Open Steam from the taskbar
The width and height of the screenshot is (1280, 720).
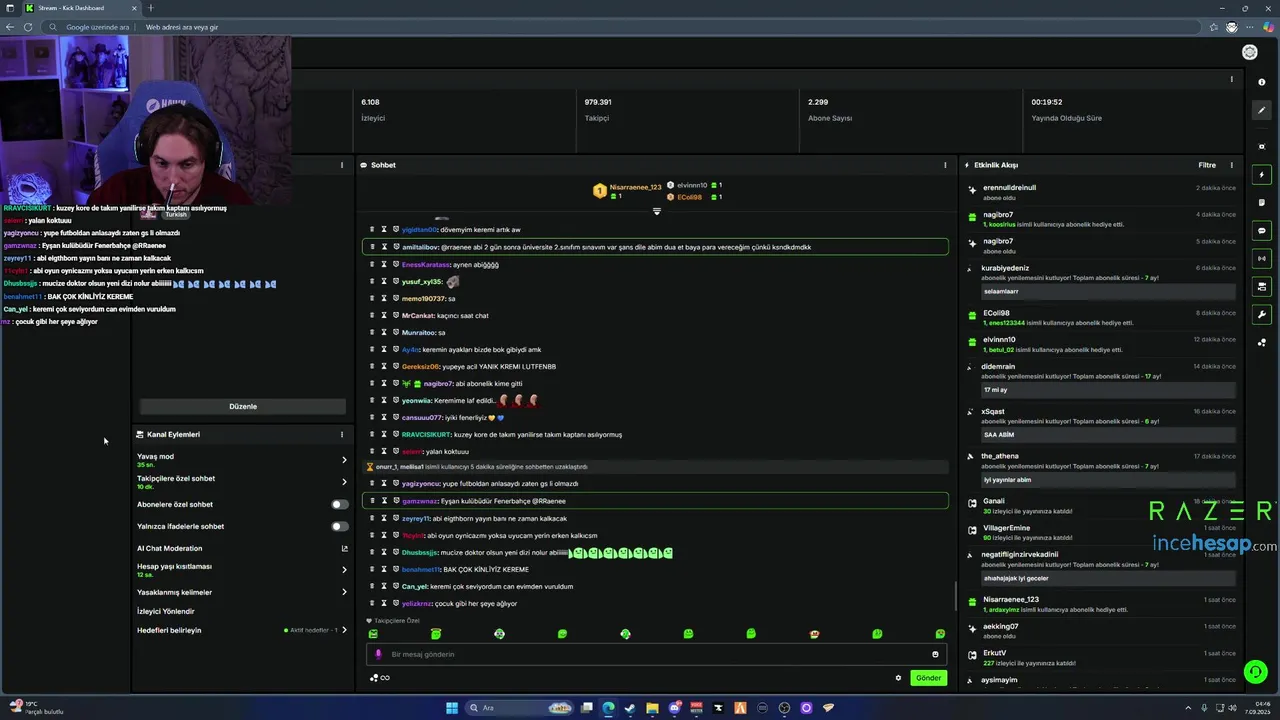click(x=630, y=708)
